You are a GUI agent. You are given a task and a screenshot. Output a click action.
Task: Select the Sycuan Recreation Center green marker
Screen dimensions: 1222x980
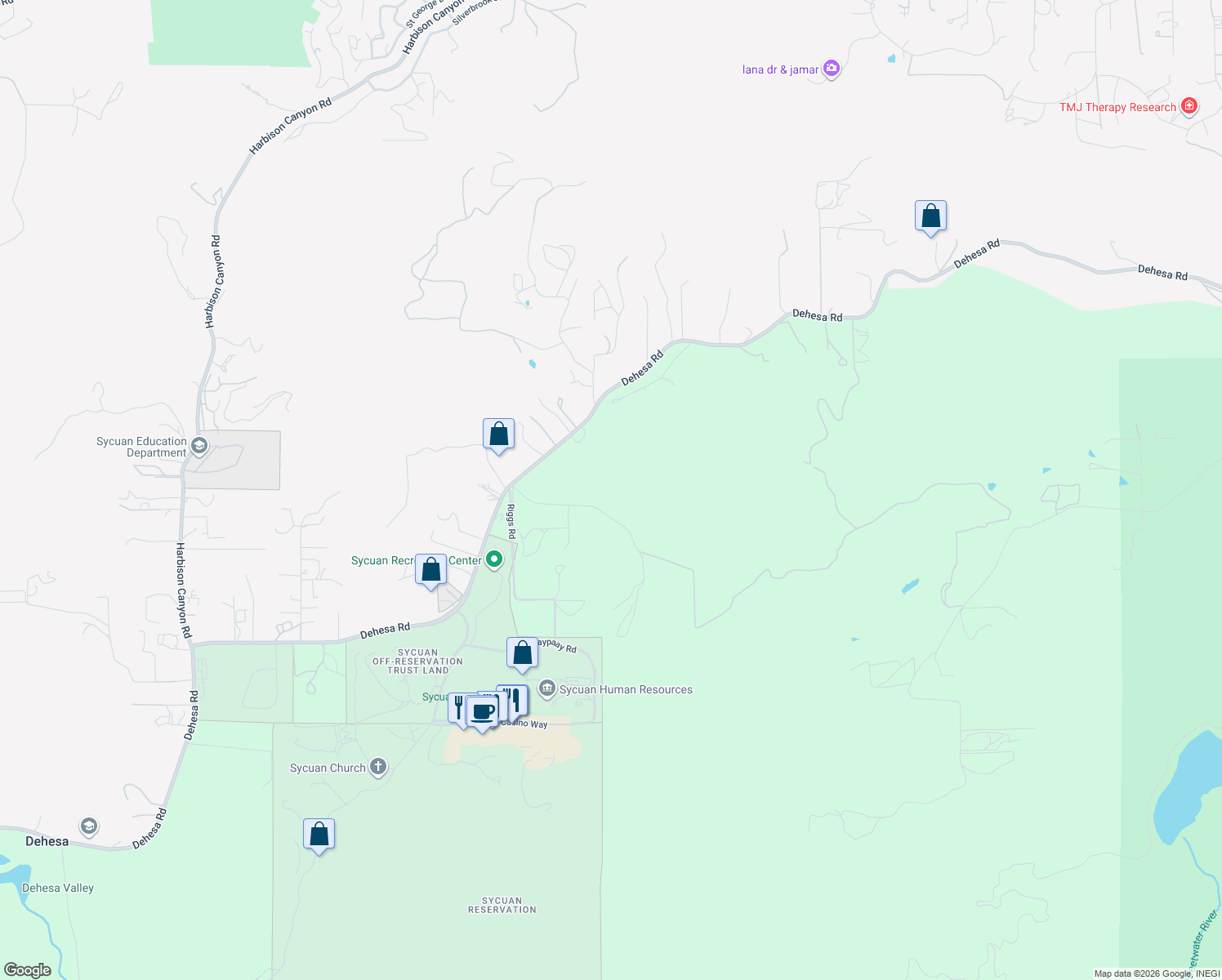coord(493,559)
